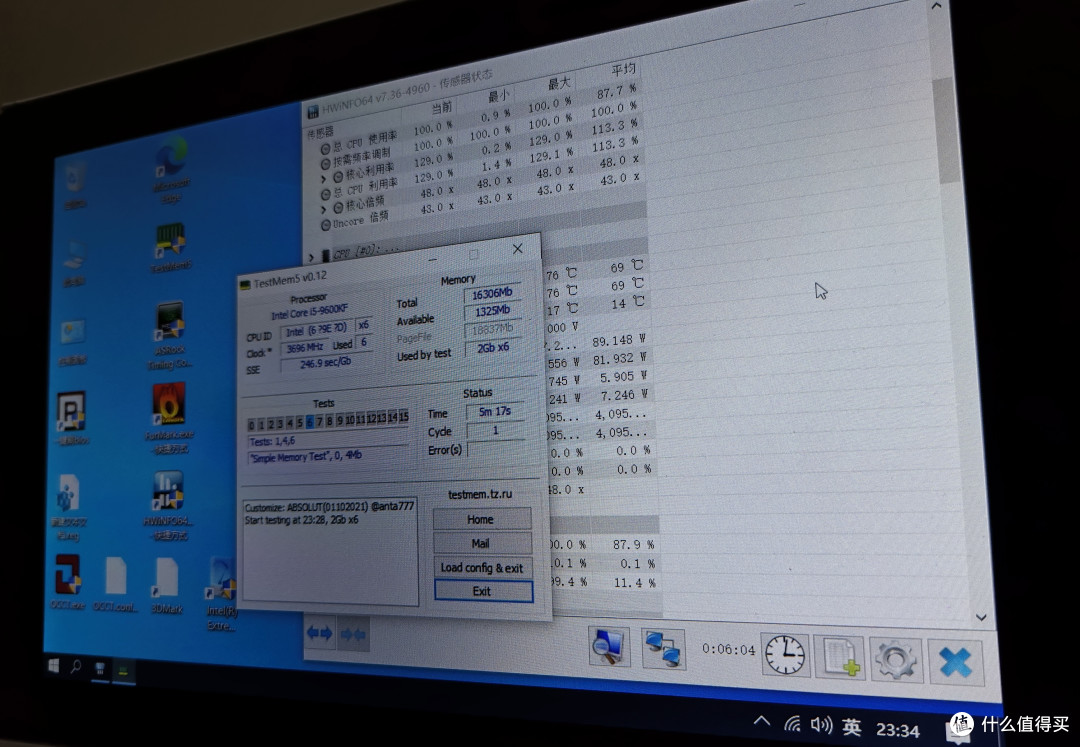The height and width of the screenshot is (747, 1080).
Task: Select OCCT.exe desktop icon
Action: 68,582
